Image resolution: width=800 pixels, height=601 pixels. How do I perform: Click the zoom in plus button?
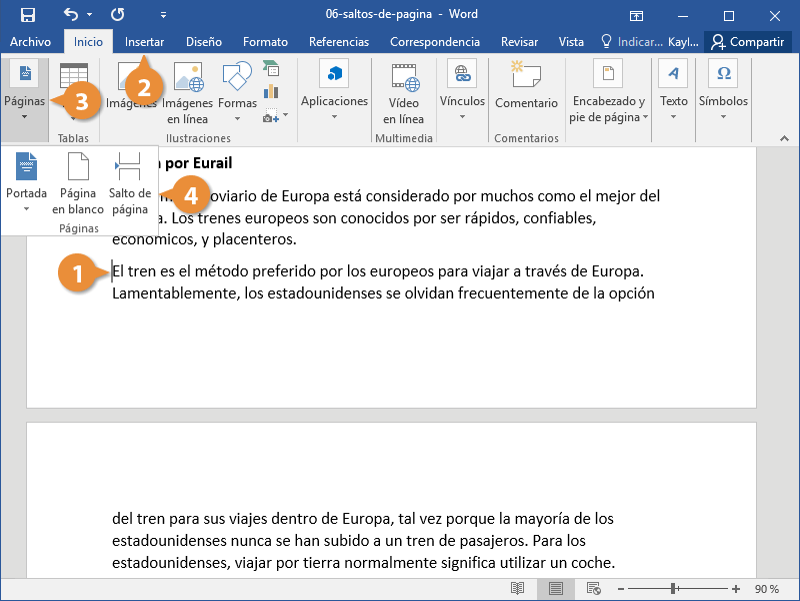coord(736,589)
